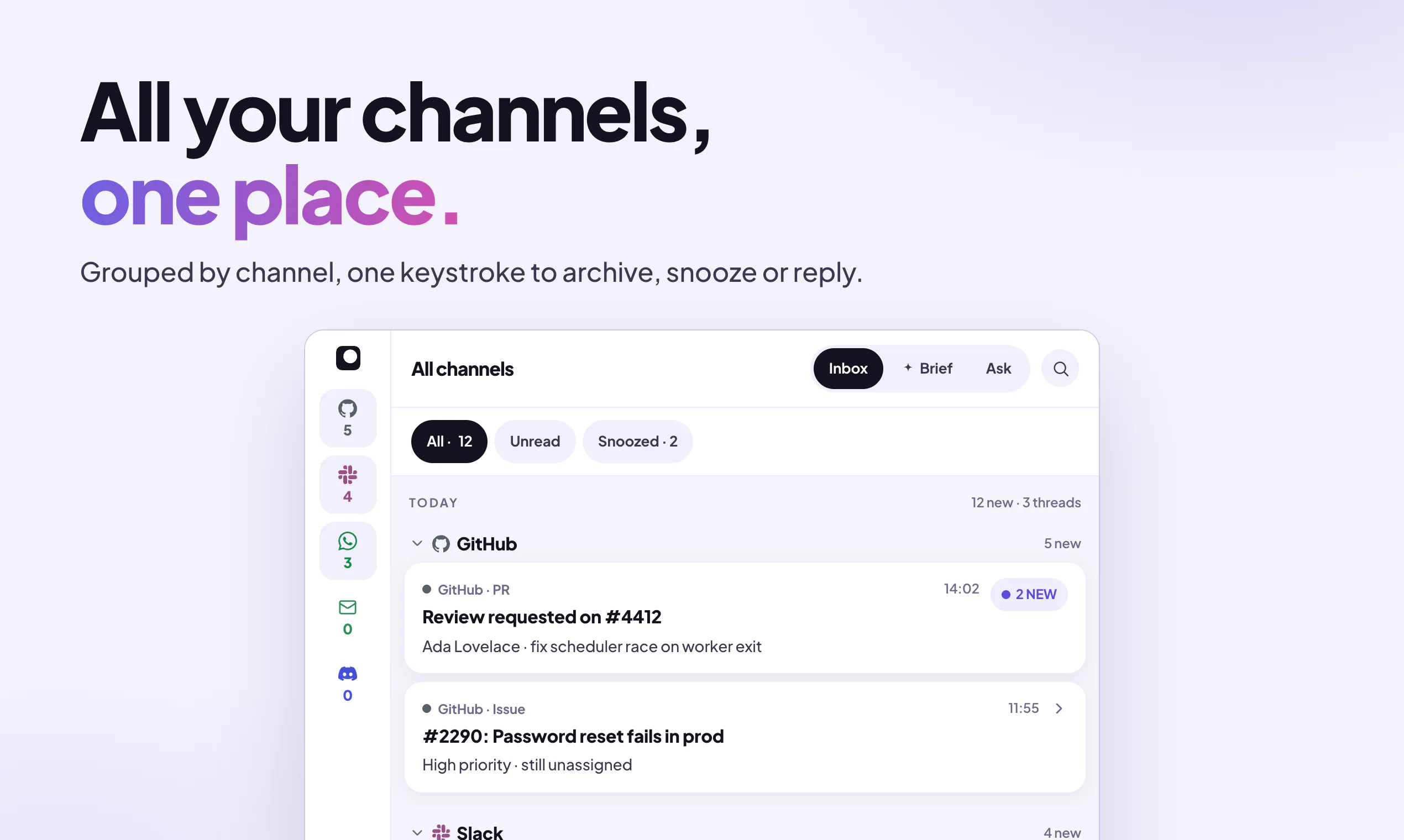Select the All · 12 filter
The image size is (1404, 840).
449,442
